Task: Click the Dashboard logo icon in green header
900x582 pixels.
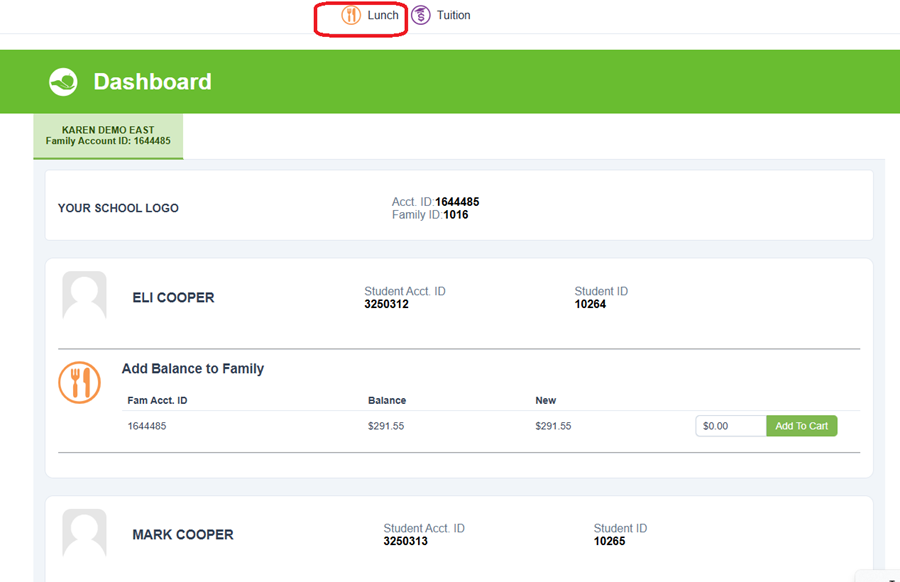Action: pos(63,82)
